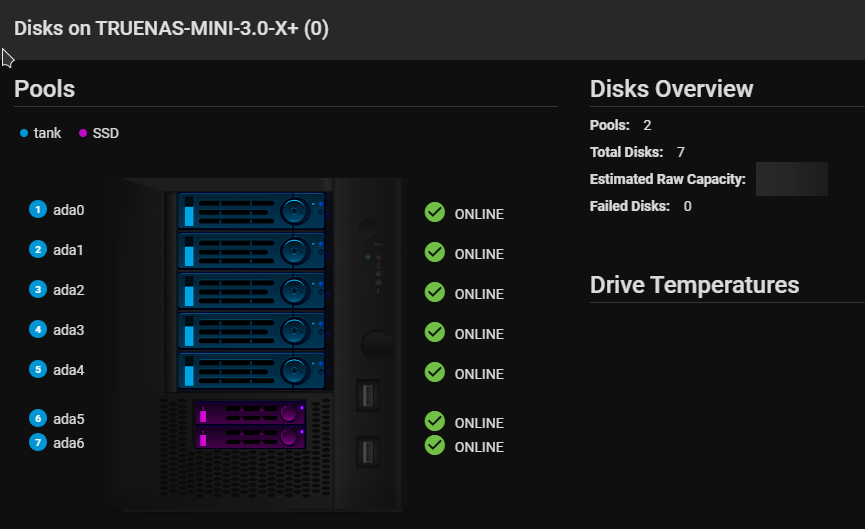Click the ada2 disk label
The image size is (865, 529).
point(68,290)
